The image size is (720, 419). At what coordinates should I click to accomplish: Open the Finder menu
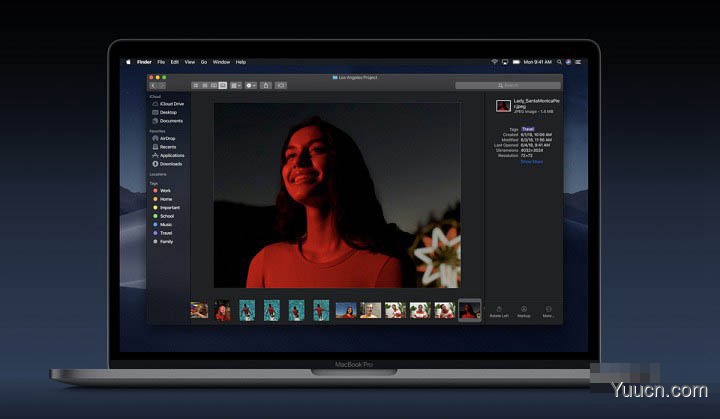(144, 62)
